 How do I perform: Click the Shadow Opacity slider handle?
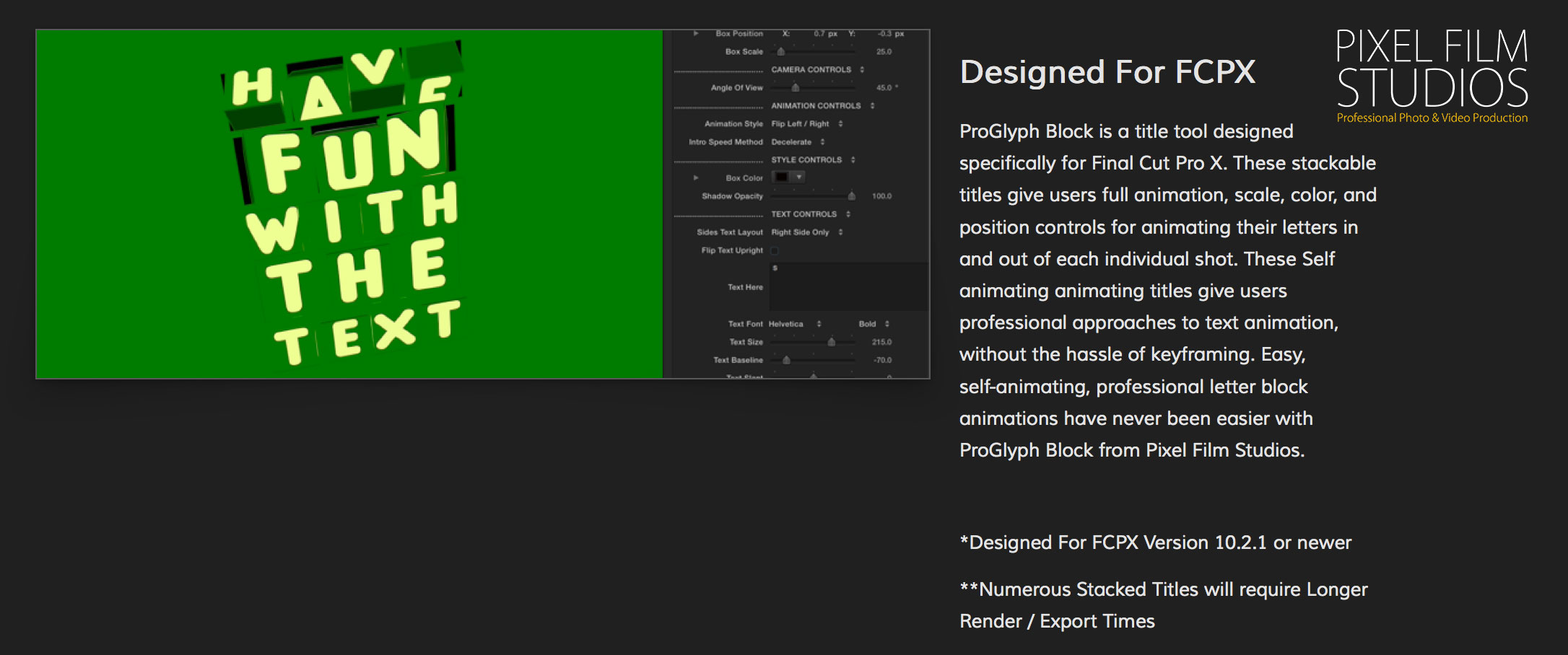851,196
